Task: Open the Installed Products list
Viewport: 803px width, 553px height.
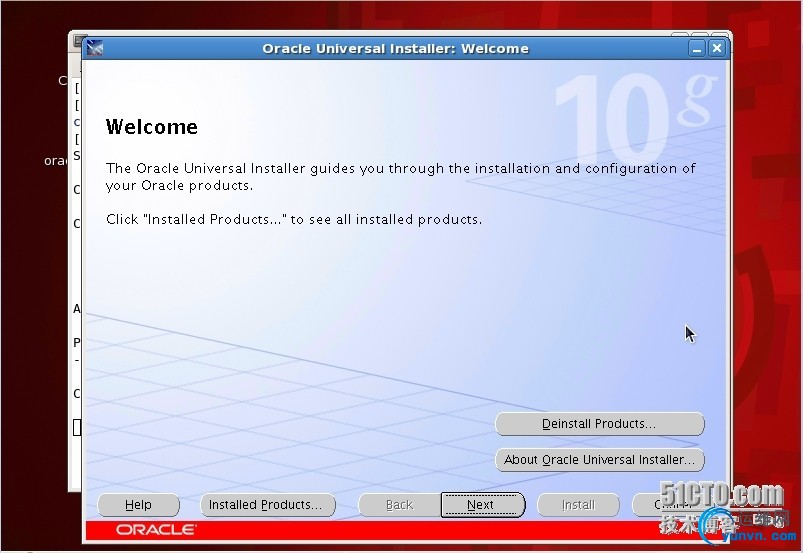Action: click(x=268, y=505)
